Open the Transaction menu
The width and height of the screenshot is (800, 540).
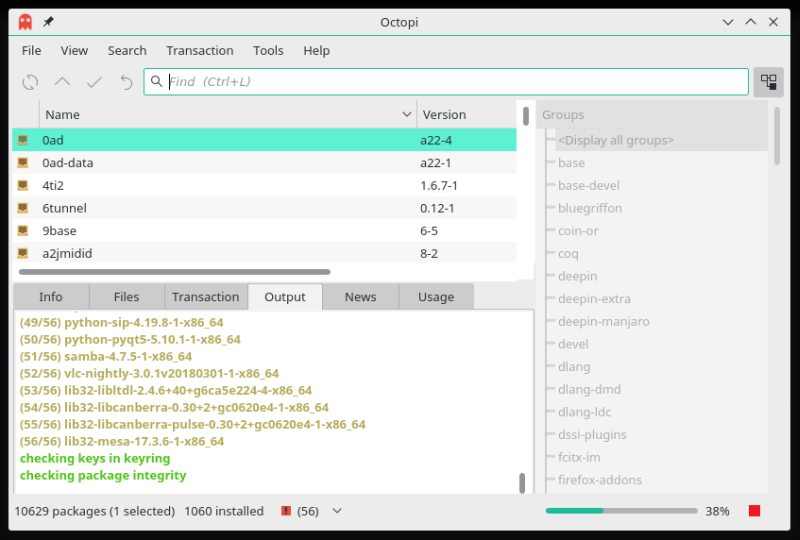coord(199,51)
